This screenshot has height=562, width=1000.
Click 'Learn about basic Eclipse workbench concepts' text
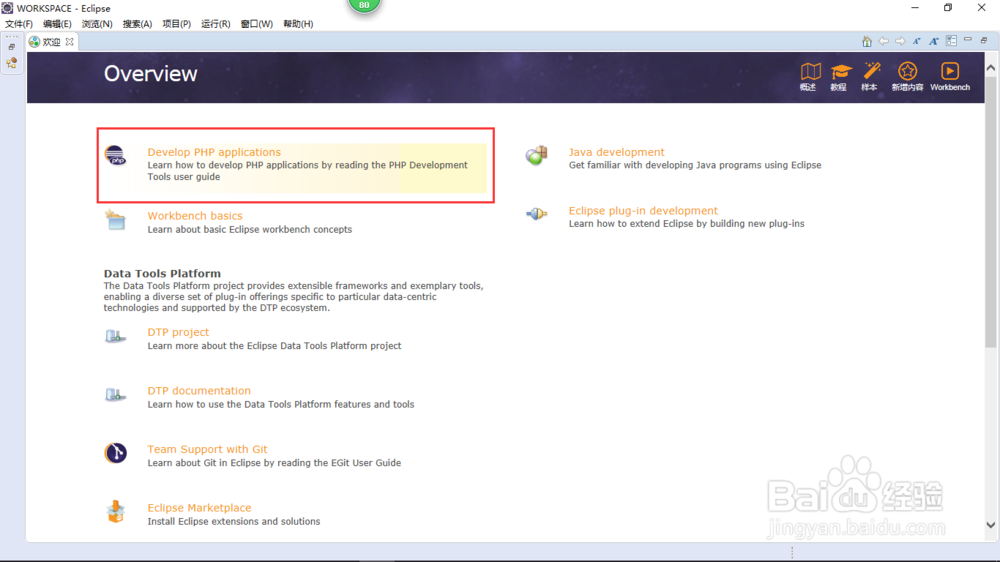249,229
